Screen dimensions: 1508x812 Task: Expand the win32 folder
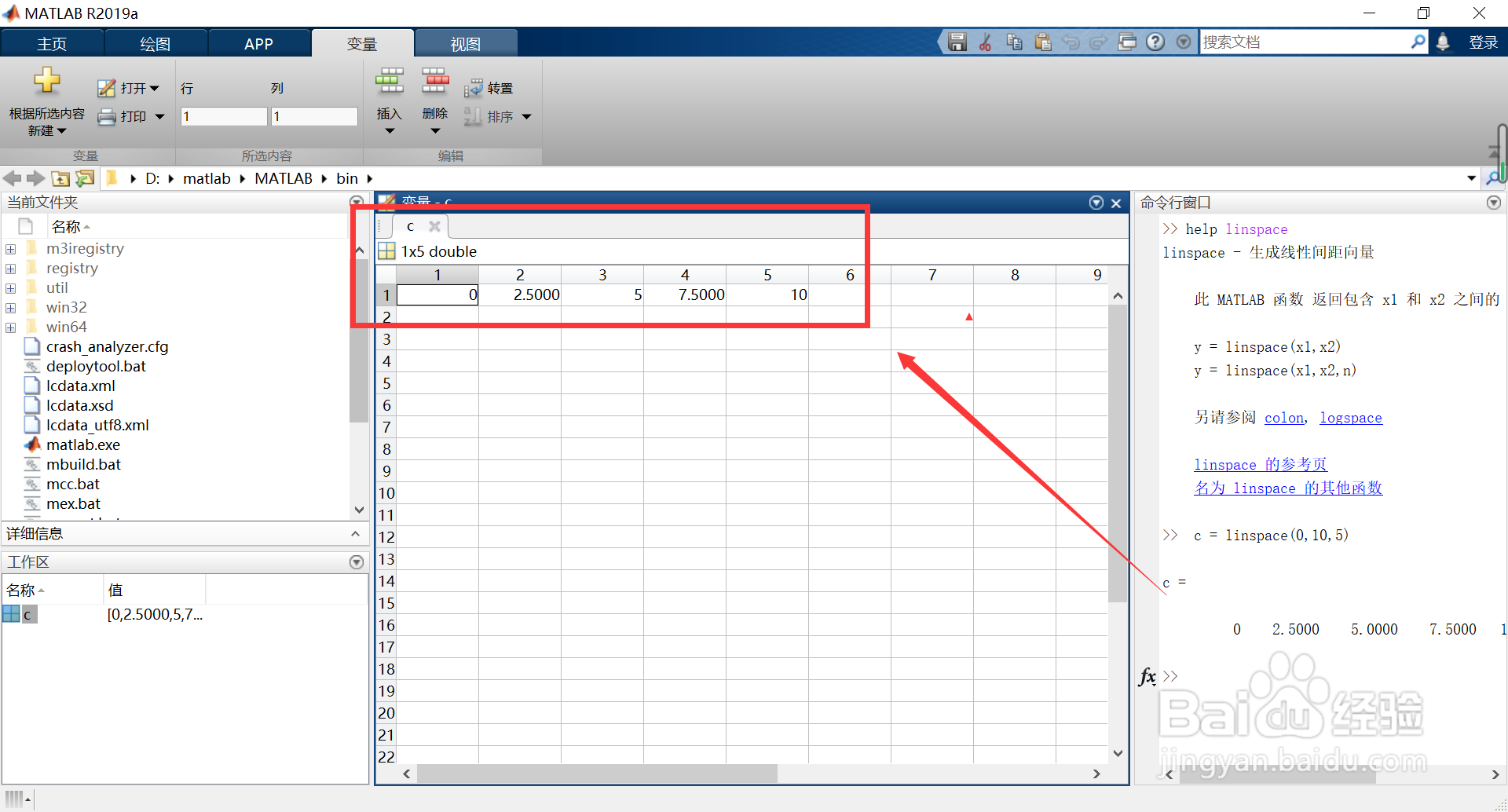11,308
